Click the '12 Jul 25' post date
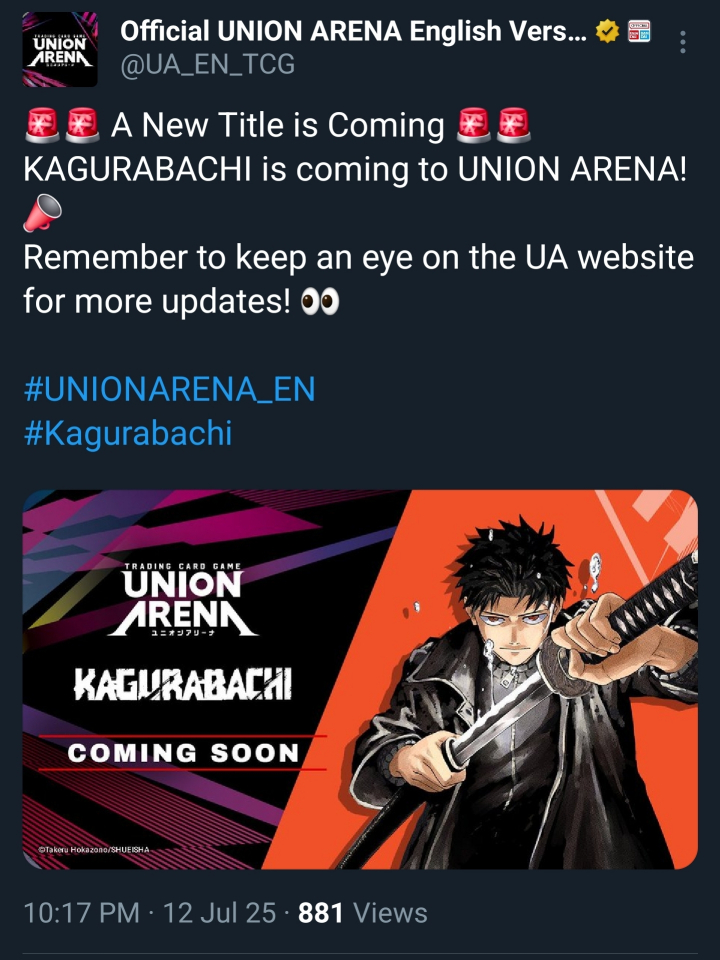Viewport: 720px width, 960px height. tap(219, 913)
